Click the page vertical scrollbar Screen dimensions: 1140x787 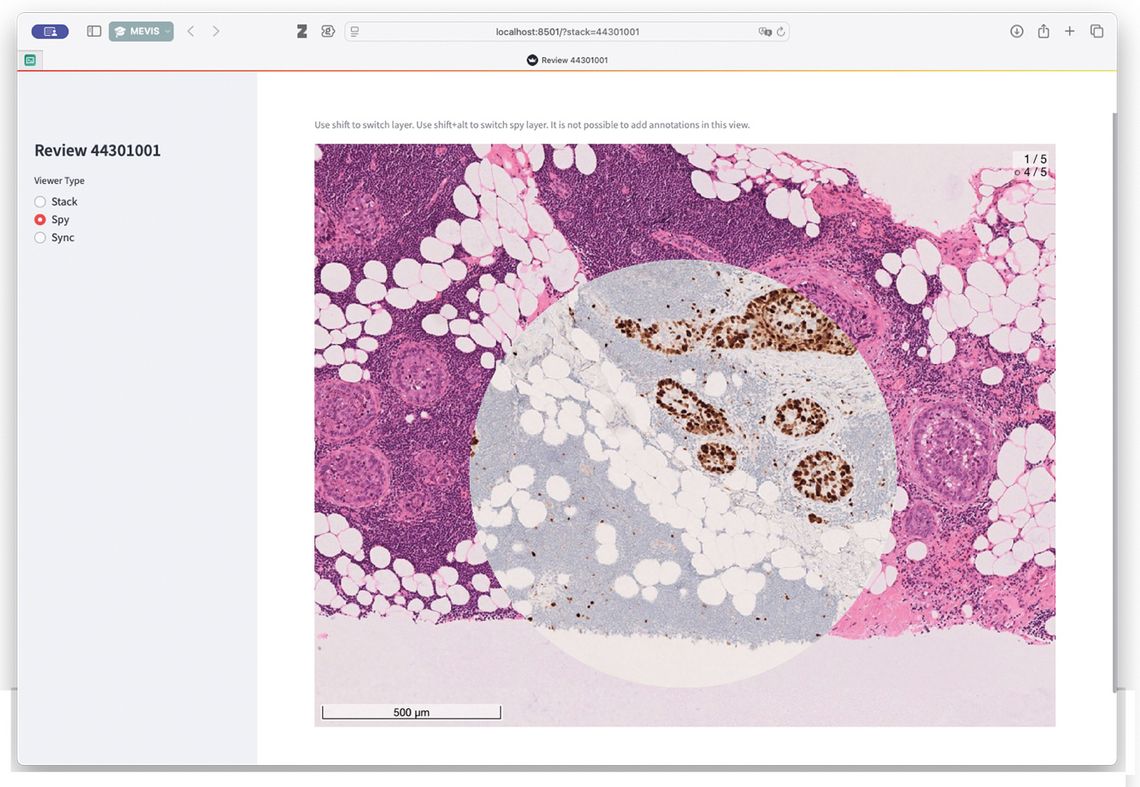pyautogui.click(x=1113, y=400)
